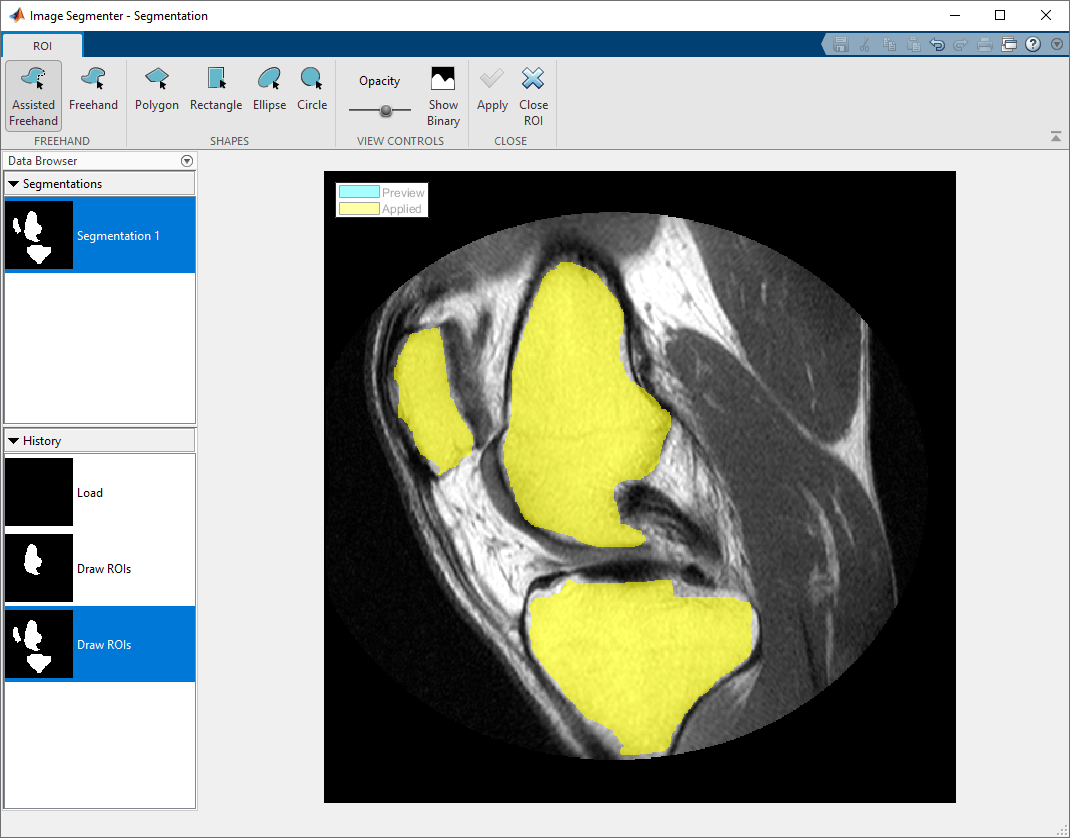Screen dimensions: 1070x838
Task: Click the Print icon
Action: (985, 45)
